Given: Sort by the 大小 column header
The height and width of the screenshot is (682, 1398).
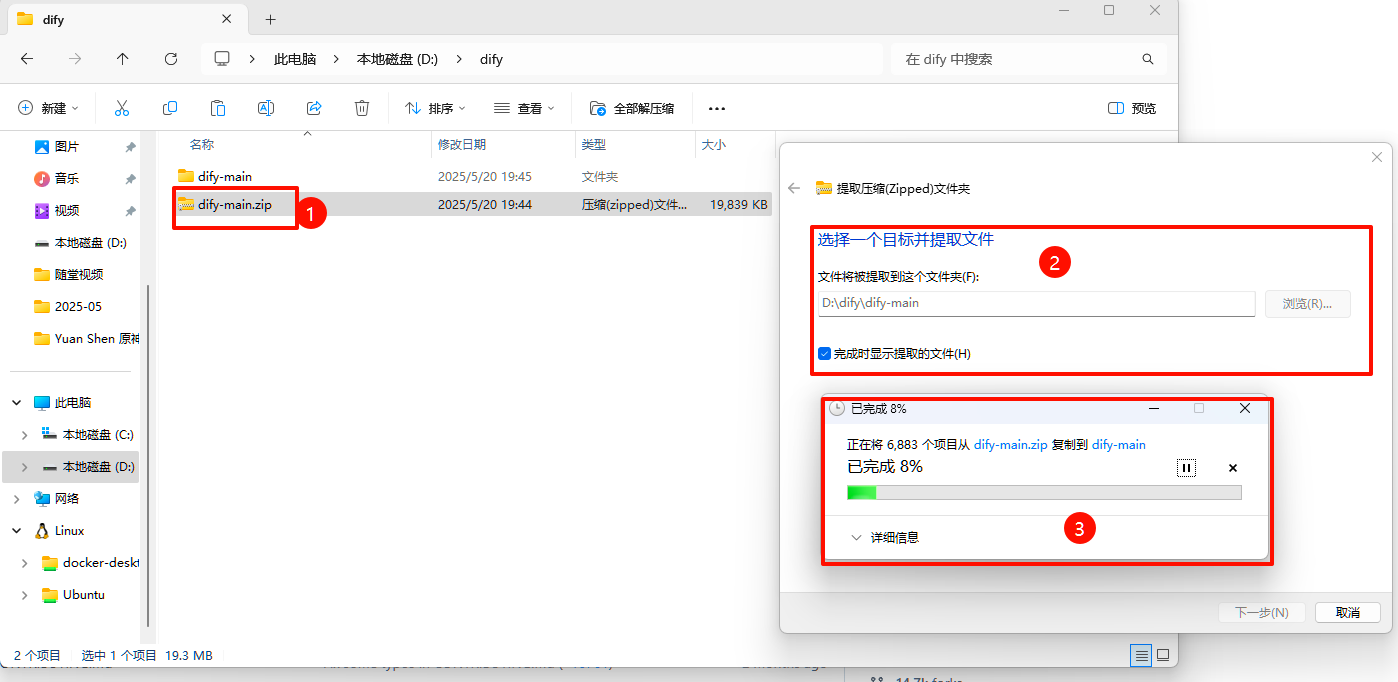Looking at the screenshot, I should [714, 145].
